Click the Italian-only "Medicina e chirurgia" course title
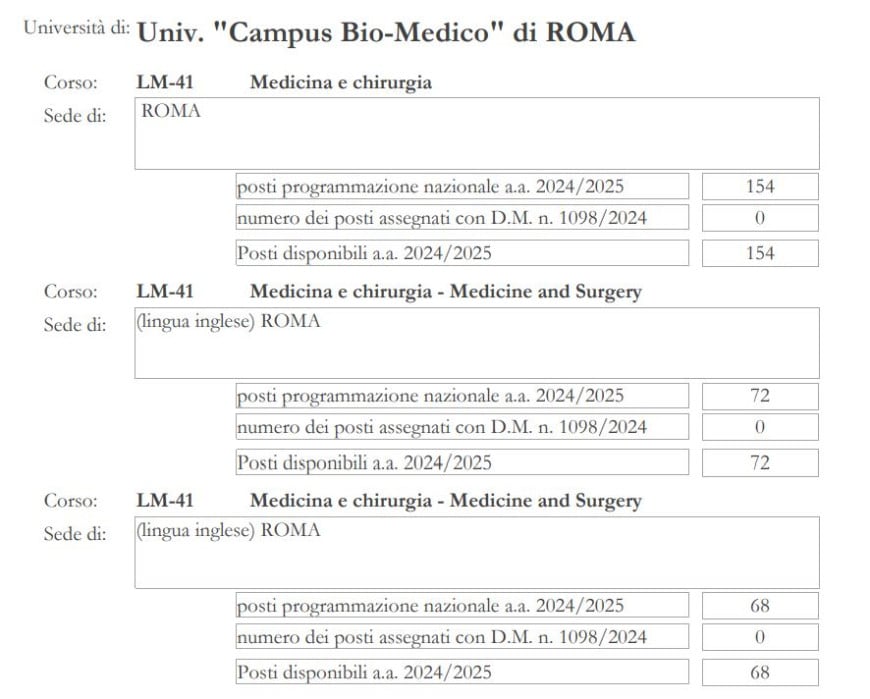 coord(340,83)
